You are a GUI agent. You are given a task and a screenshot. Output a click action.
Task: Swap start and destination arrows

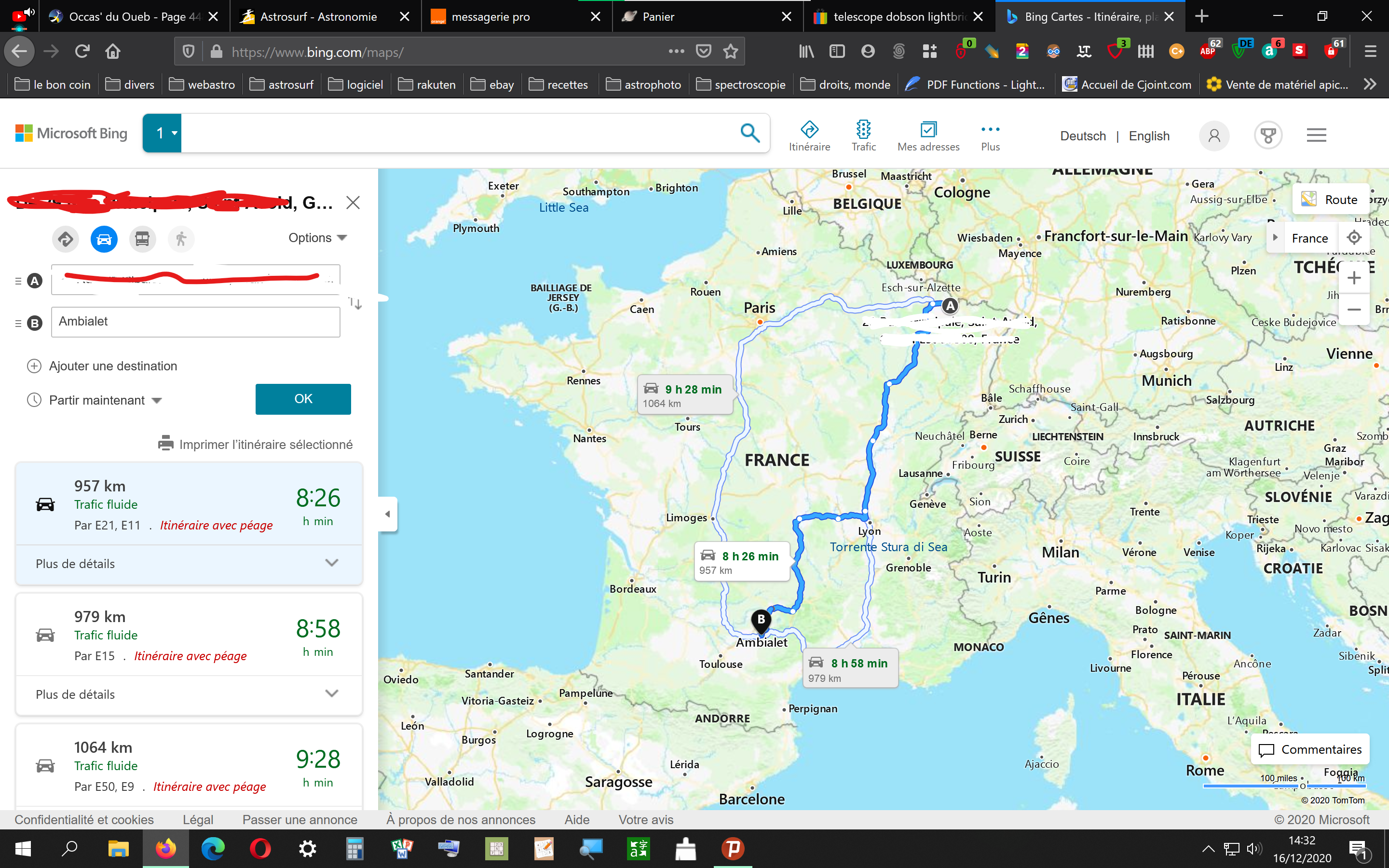355,303
